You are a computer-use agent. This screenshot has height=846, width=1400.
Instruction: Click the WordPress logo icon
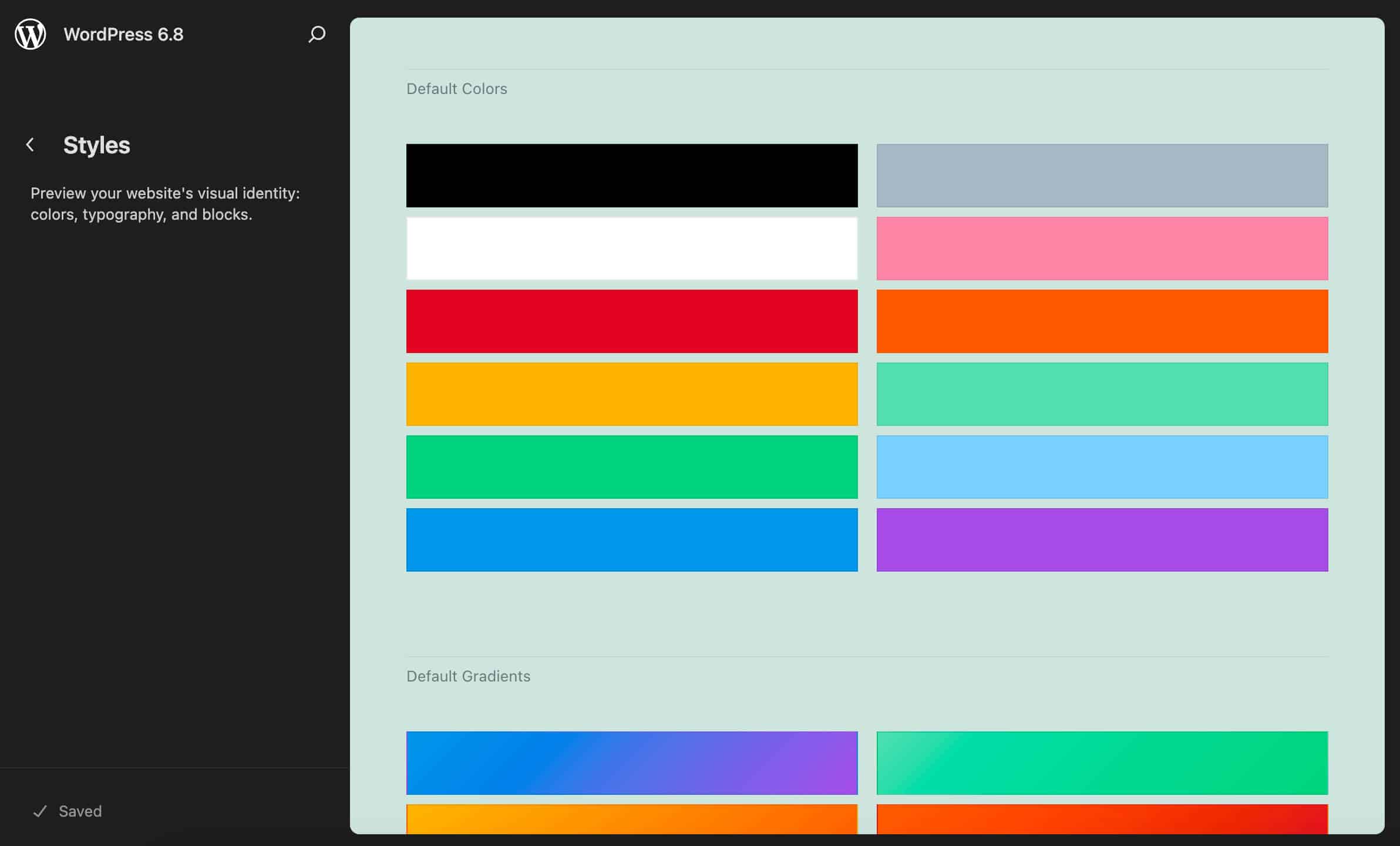pyautogui.click(x=31, y=34)
